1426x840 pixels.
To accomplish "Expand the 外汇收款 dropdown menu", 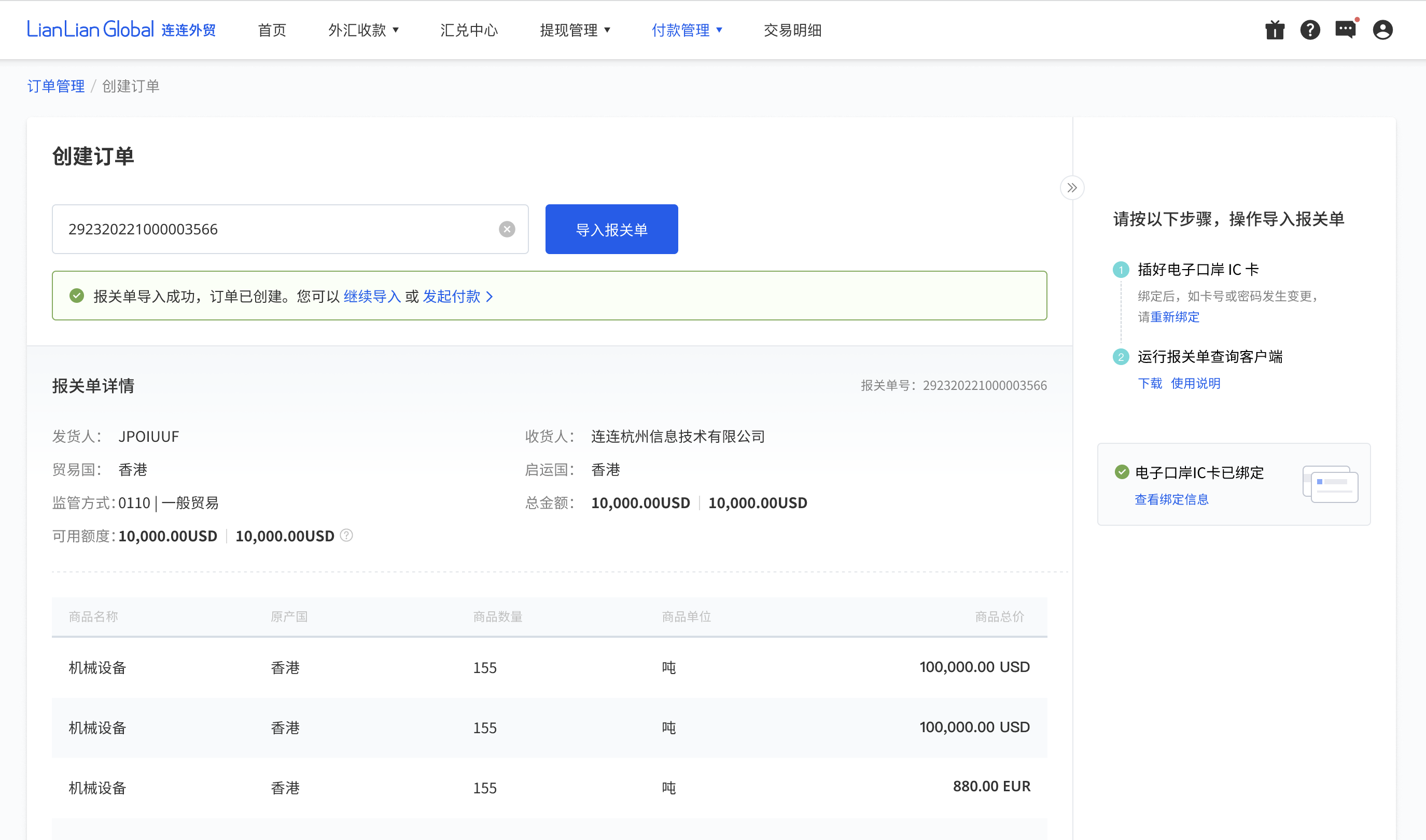I will pos(364,30).
